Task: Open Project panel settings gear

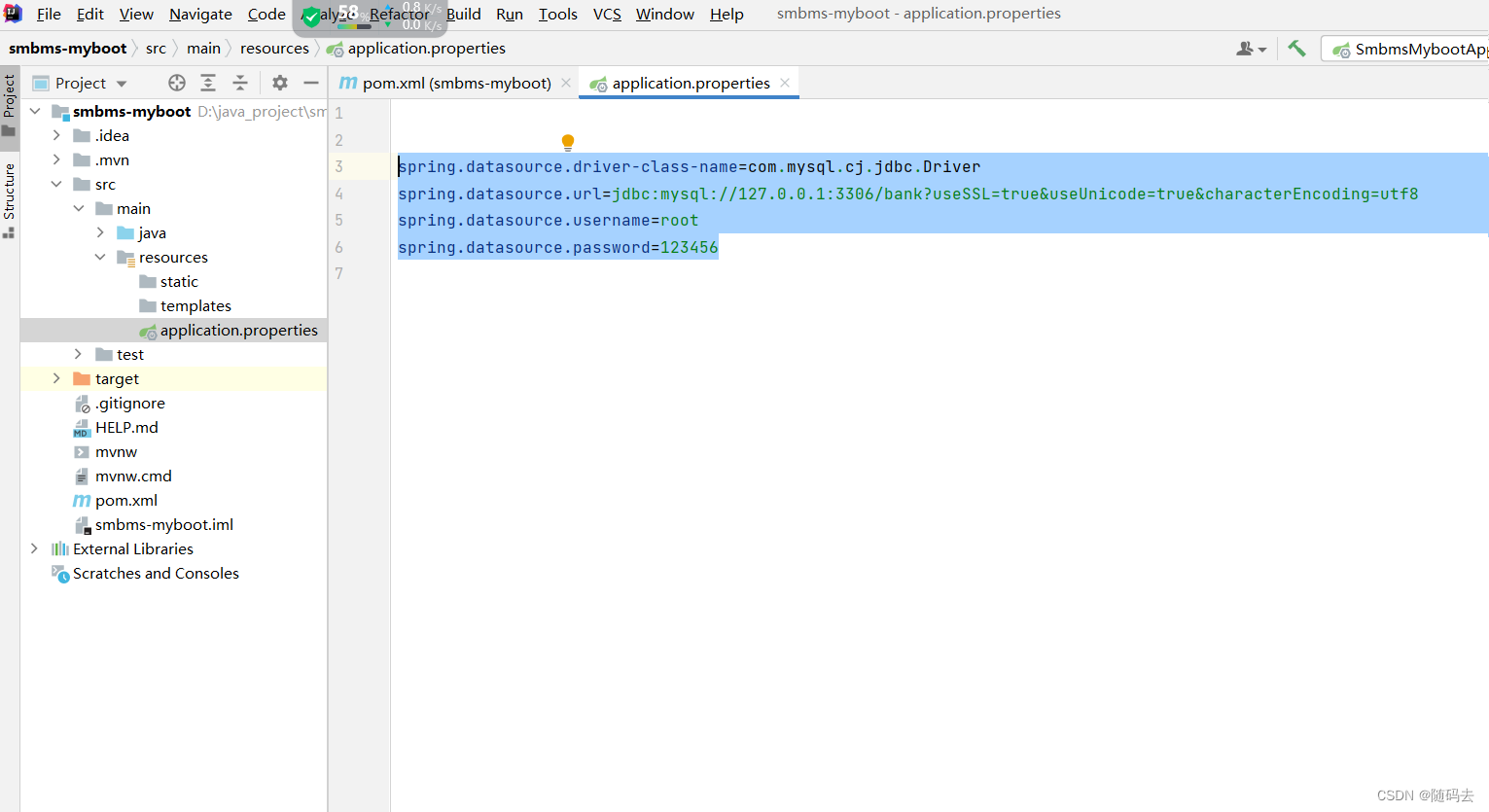Action: (279, 83)
